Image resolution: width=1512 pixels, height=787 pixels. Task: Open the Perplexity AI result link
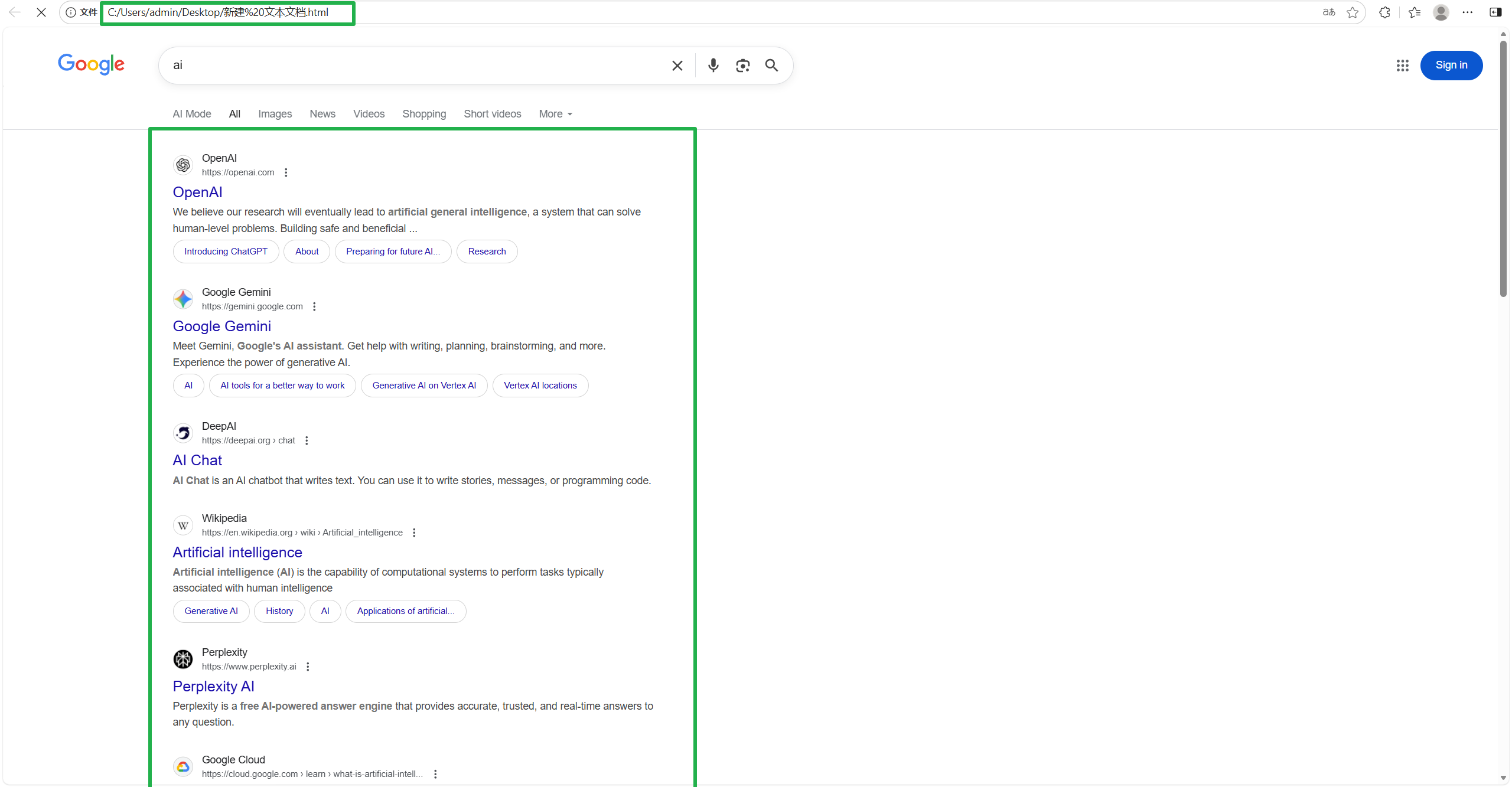click(213, 686)
